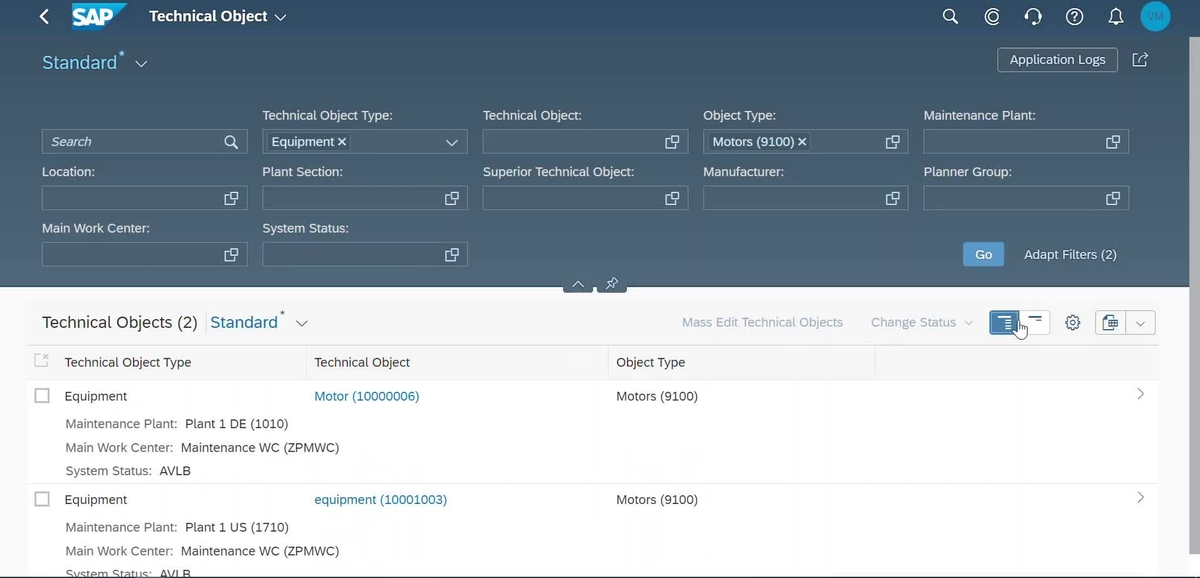The image size is (1200, 578).
Task: Pin the filter bar header
Action: coord(612,284)
